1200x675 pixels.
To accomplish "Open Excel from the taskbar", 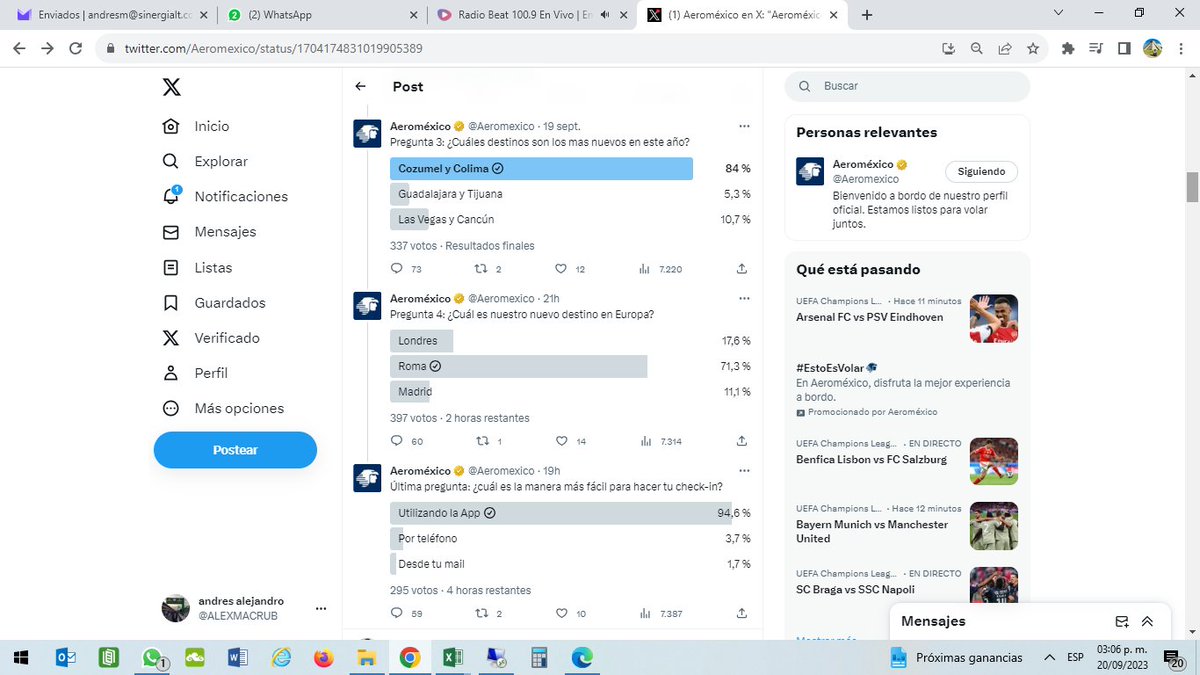I will (x=452, y=657).
